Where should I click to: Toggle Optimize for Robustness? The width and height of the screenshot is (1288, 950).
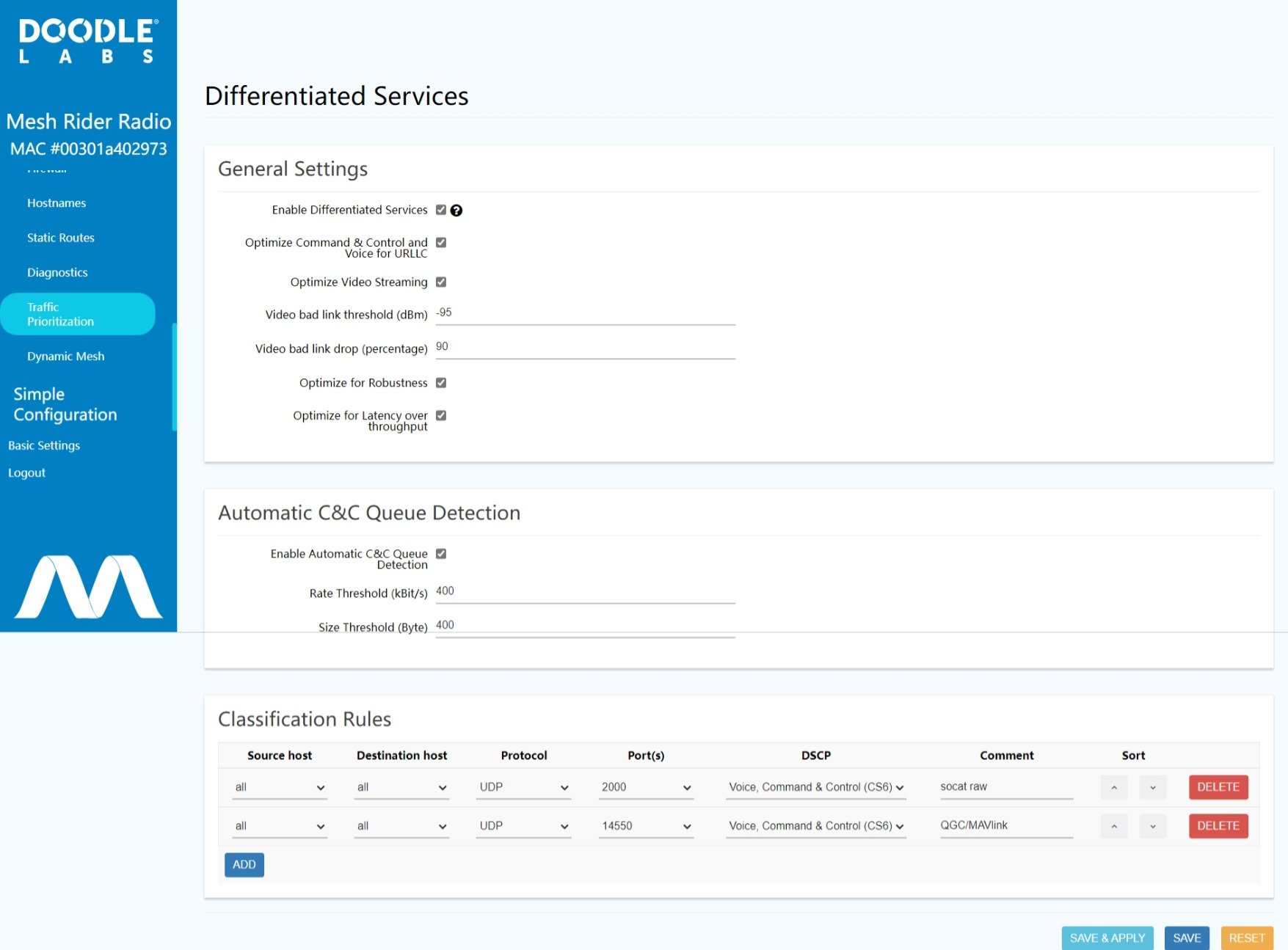tap(441, 382)
